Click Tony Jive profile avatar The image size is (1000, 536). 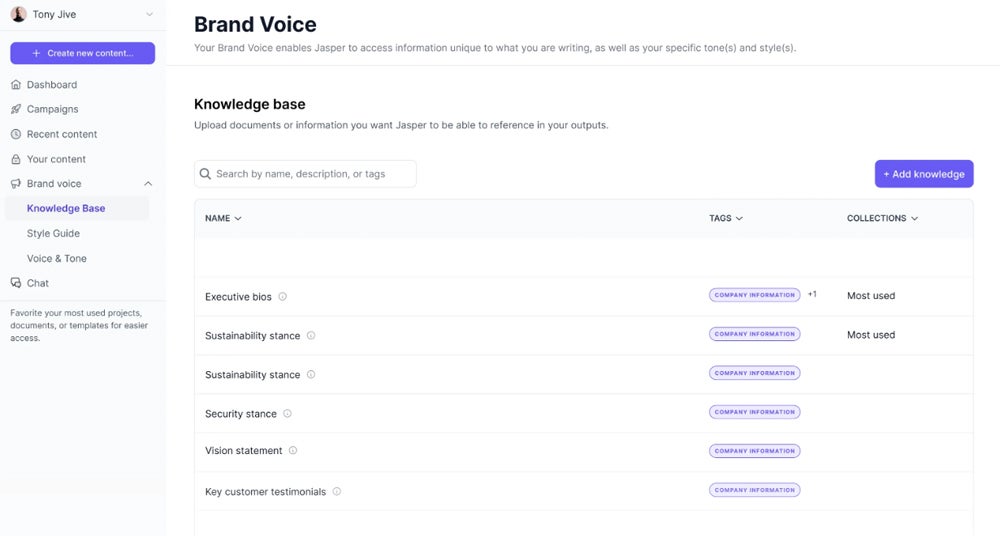18,14
